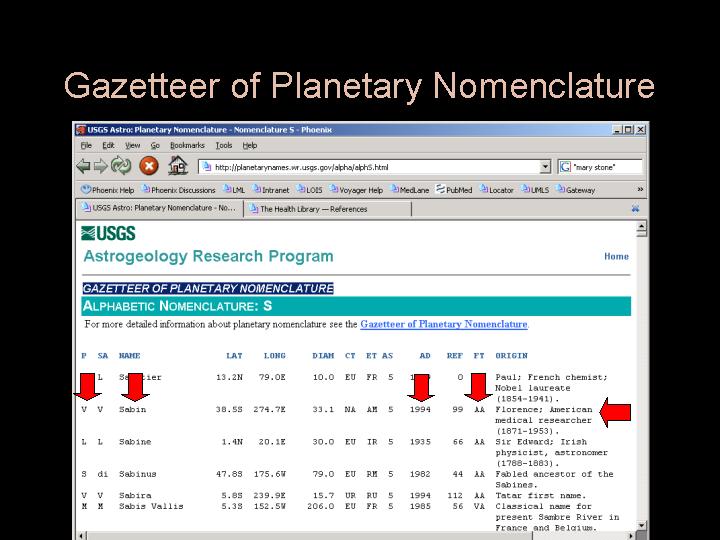The height and width of the screenshot is (540, 720).
Task: Close the current tab with X icon
Action: (635, 209)
